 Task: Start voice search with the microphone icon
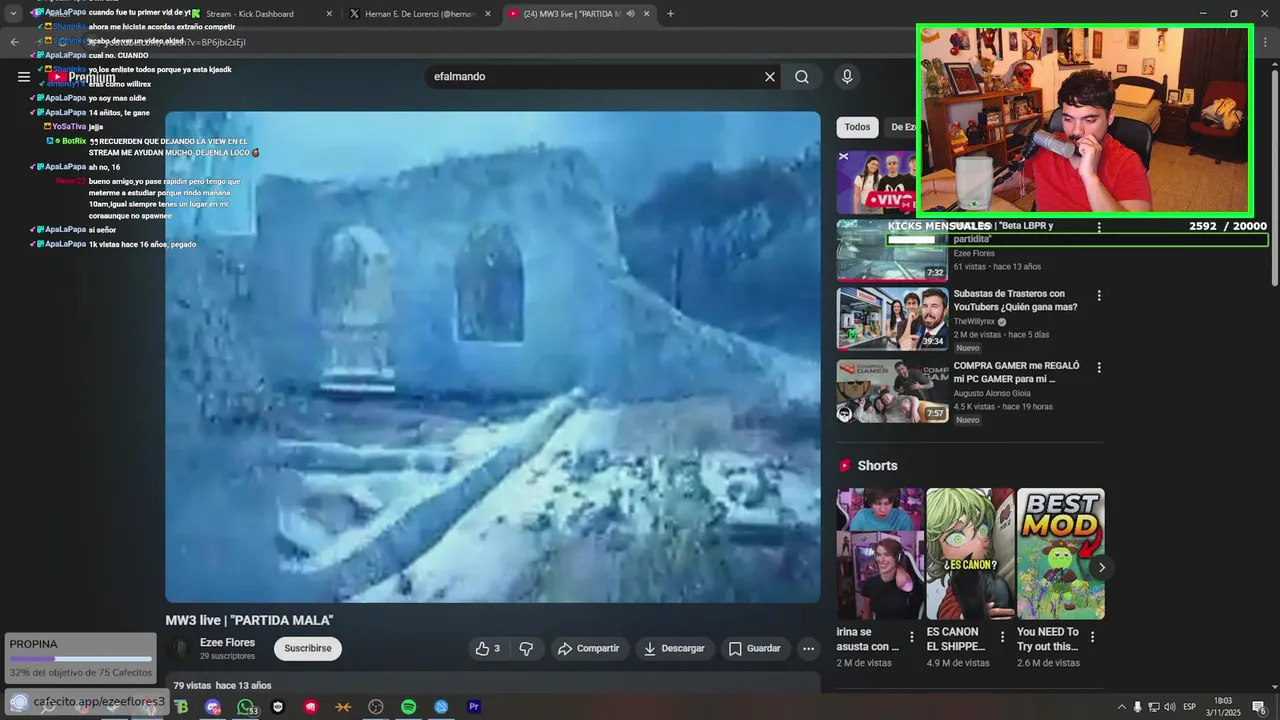coord(847,77)
